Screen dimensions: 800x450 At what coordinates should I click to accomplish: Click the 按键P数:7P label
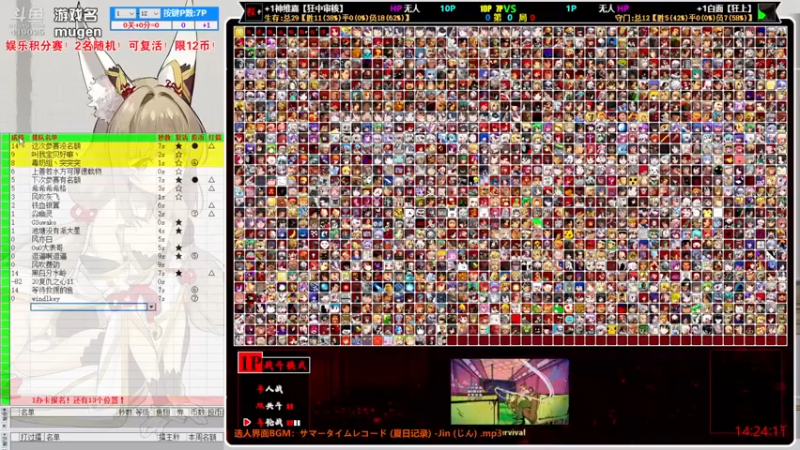[185, 13]
